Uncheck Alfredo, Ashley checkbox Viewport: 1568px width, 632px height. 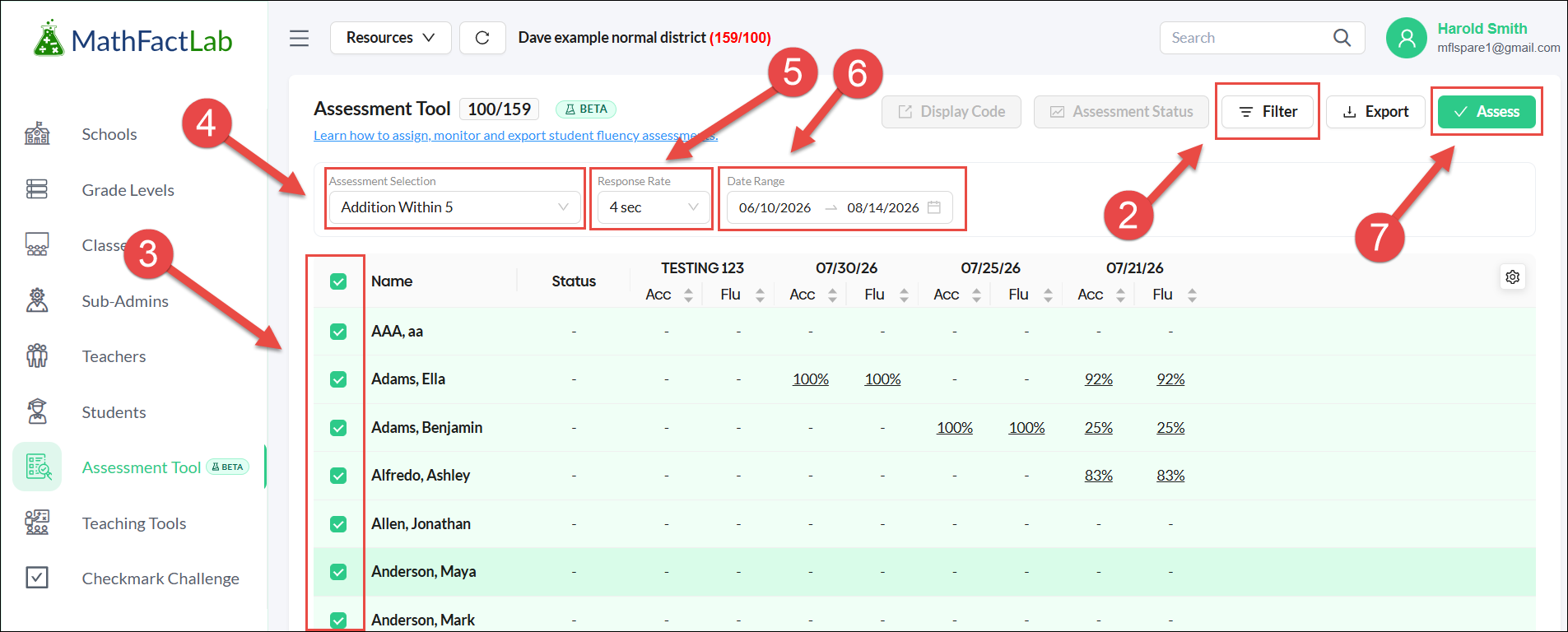click(x=338, y=476)
